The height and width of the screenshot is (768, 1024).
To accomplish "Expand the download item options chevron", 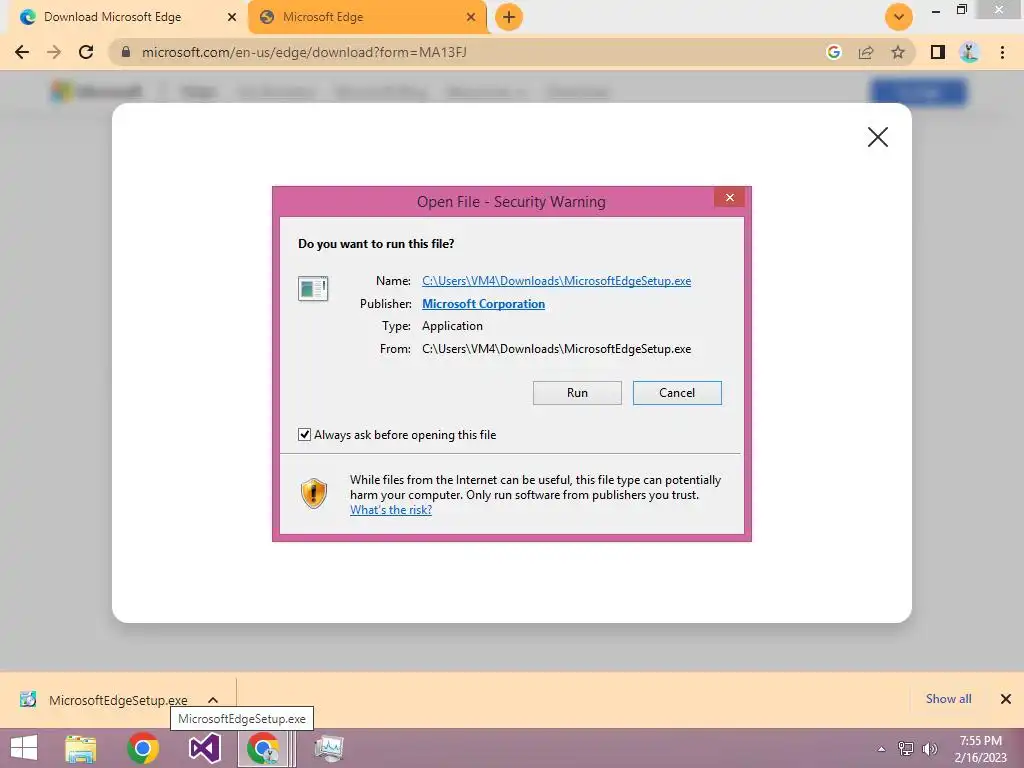I will [x=213, y=700].
